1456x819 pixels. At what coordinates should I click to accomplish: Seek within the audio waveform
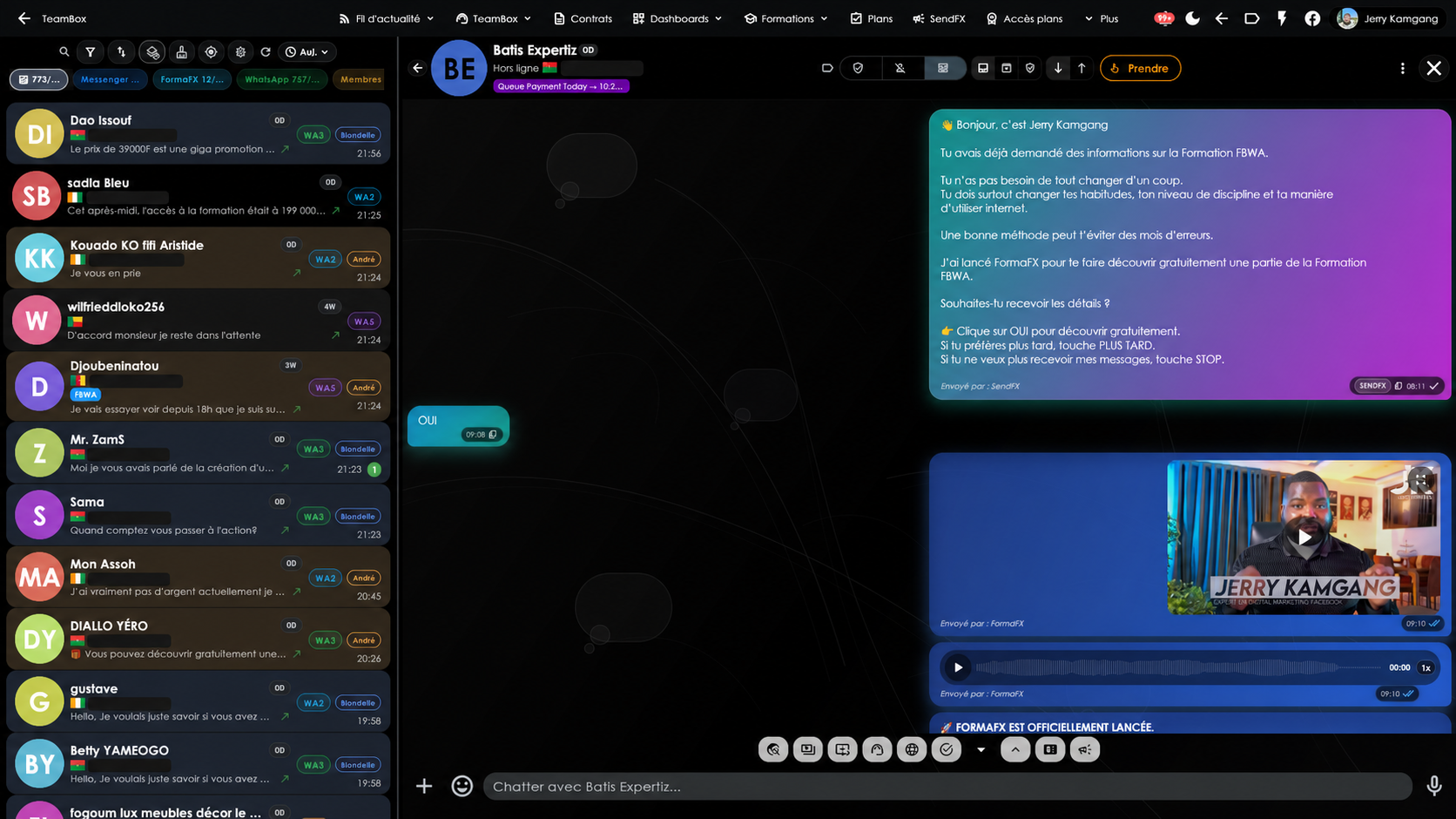[1177, 667]
